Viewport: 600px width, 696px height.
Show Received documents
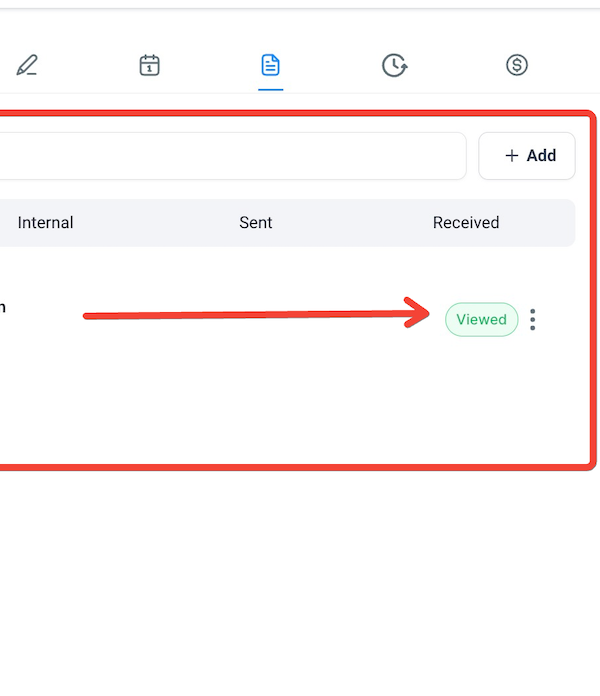coord(466,223)
